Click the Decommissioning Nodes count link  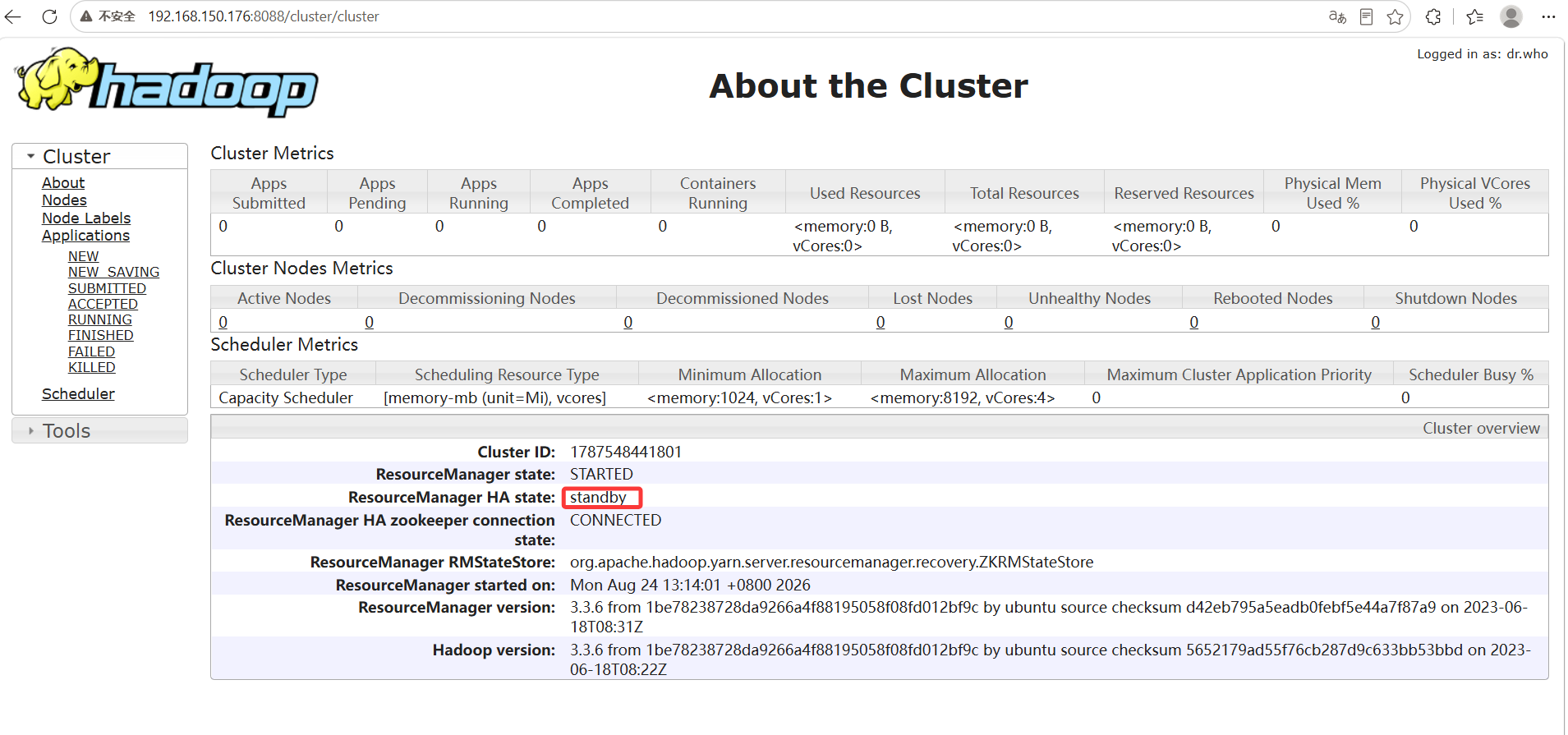pos(370,322)
